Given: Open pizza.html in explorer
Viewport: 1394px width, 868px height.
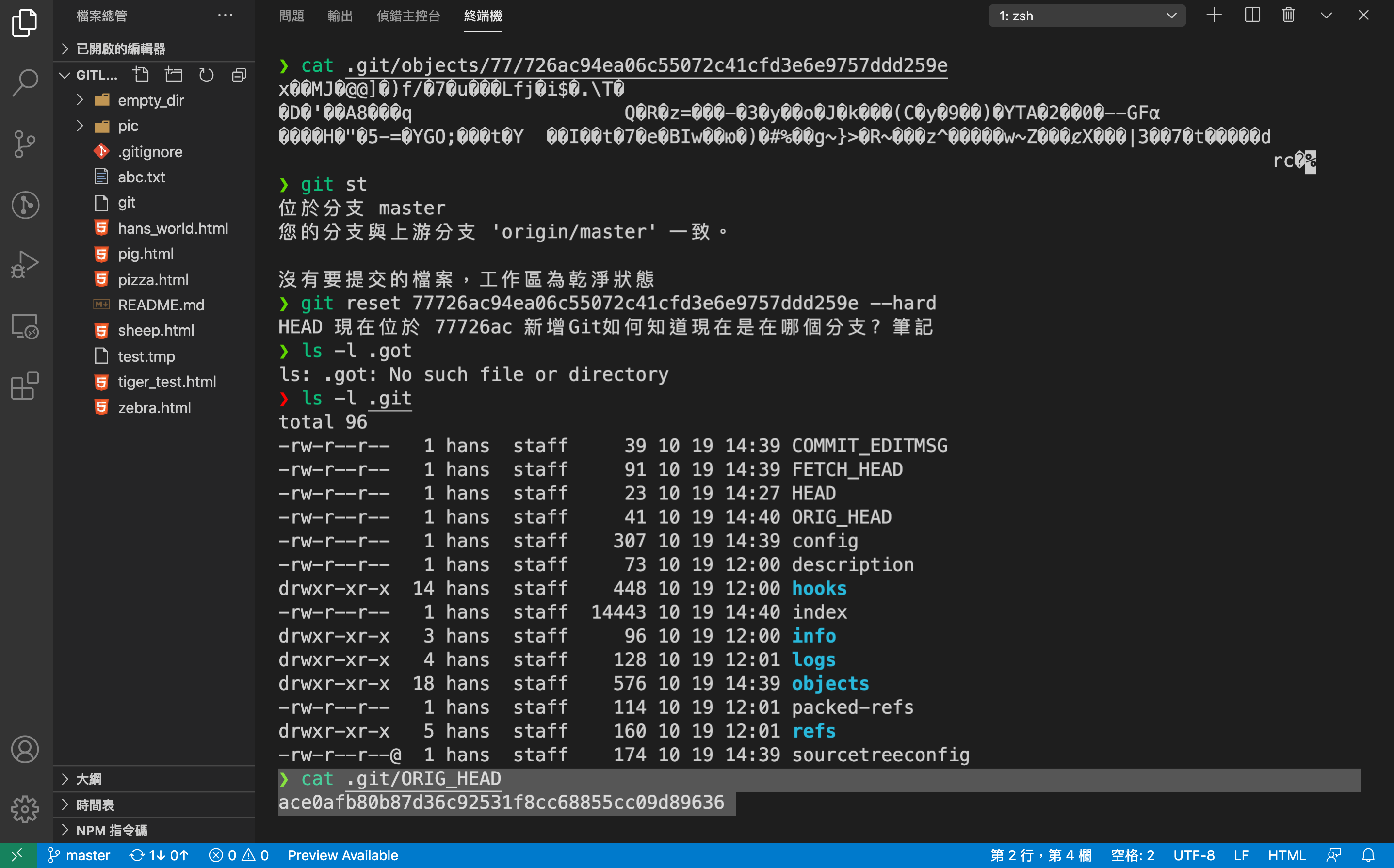Looking at the screenshot, I should (x=154, y=280).
